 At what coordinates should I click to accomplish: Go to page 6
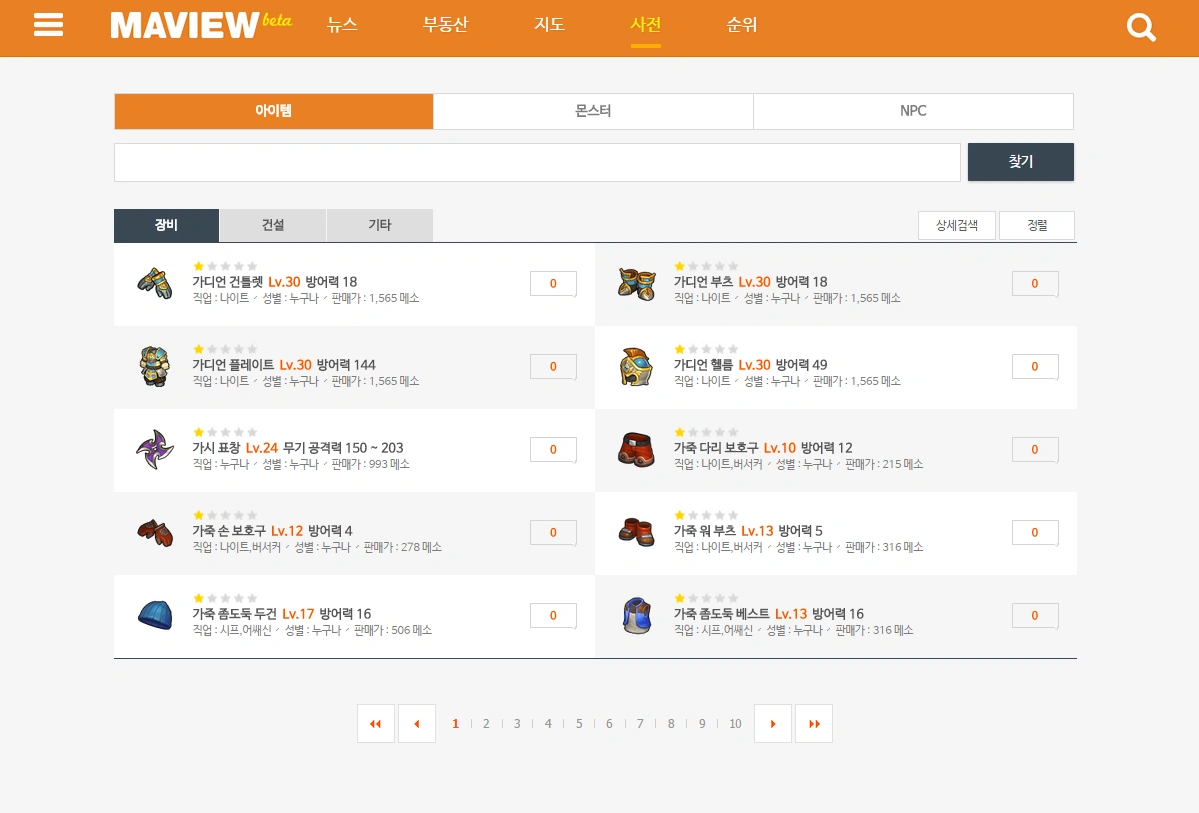point(609,724)
